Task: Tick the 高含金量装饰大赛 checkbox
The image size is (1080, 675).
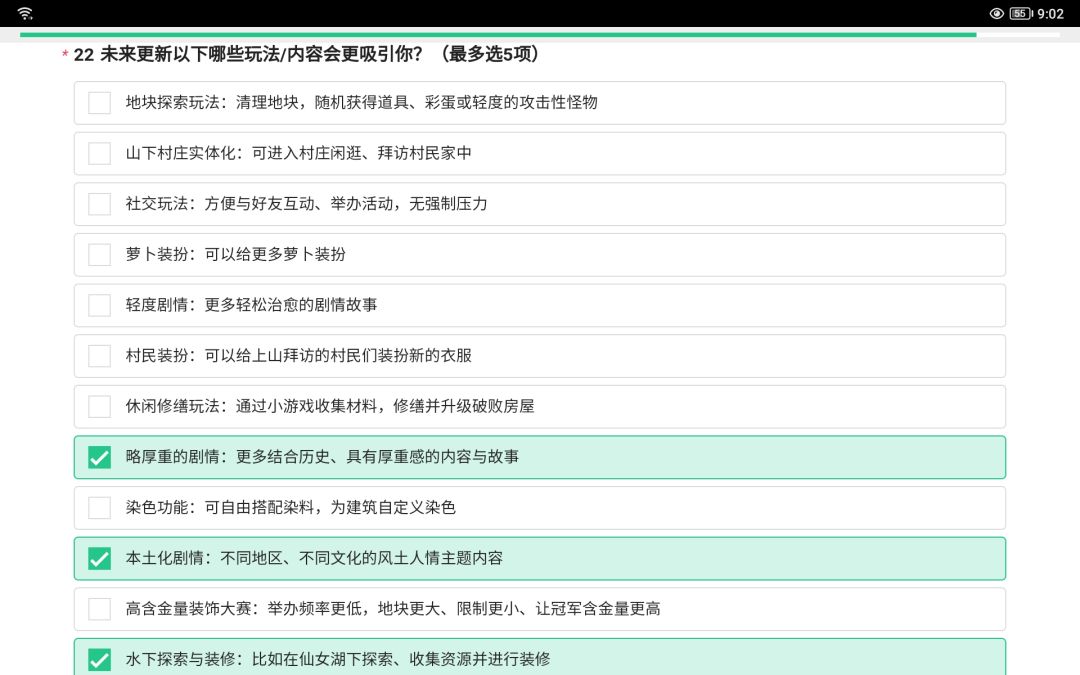Action: click(x=99, y=609)
